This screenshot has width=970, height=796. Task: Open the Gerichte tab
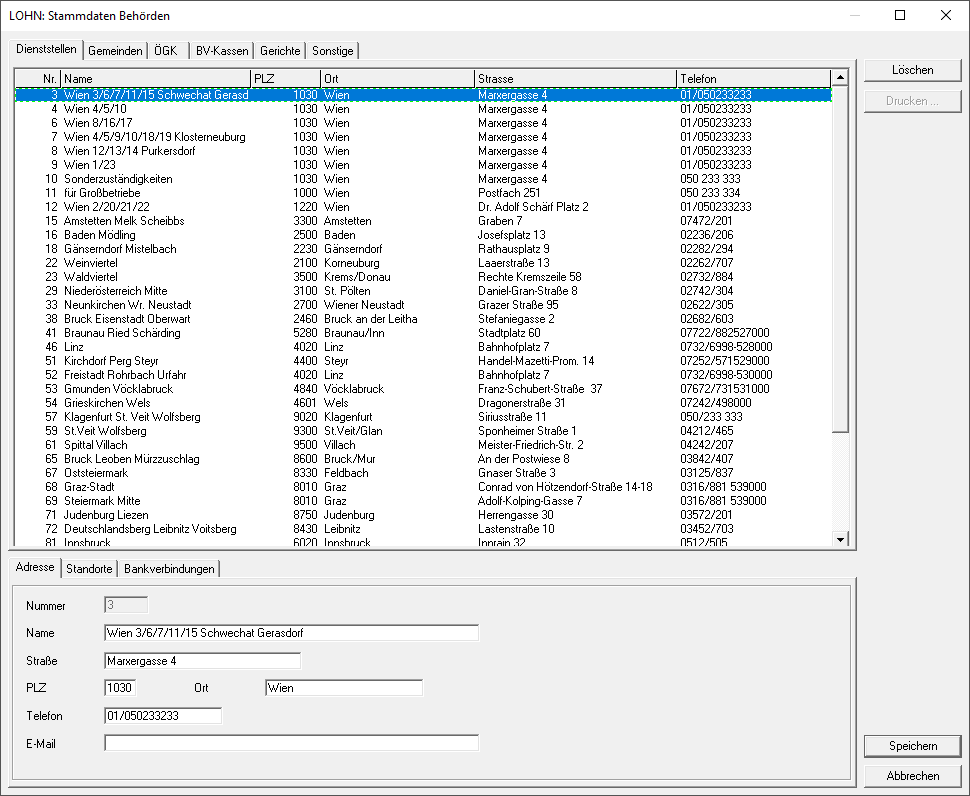(280, 51)
